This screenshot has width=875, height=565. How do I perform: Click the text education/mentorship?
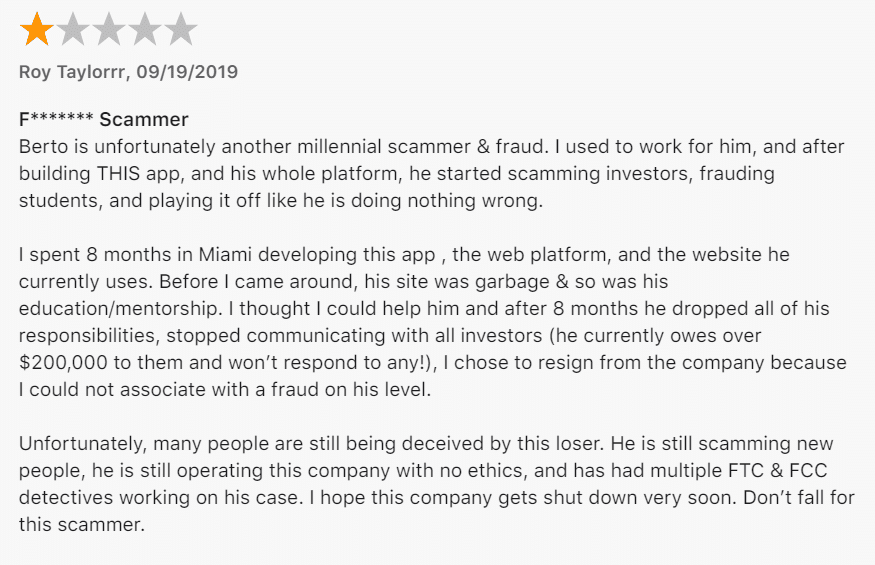coord(120,309)
